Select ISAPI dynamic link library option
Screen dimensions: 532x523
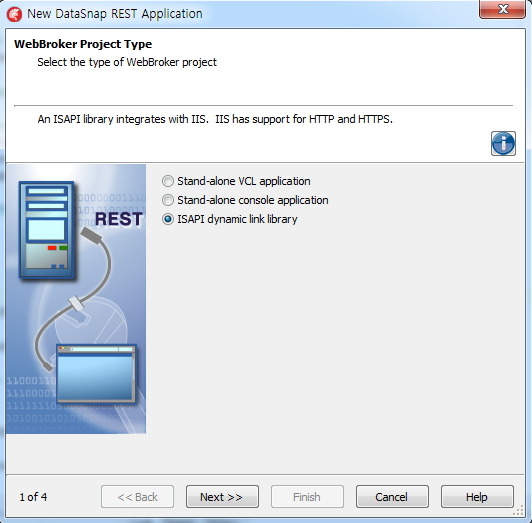point(230,219)
